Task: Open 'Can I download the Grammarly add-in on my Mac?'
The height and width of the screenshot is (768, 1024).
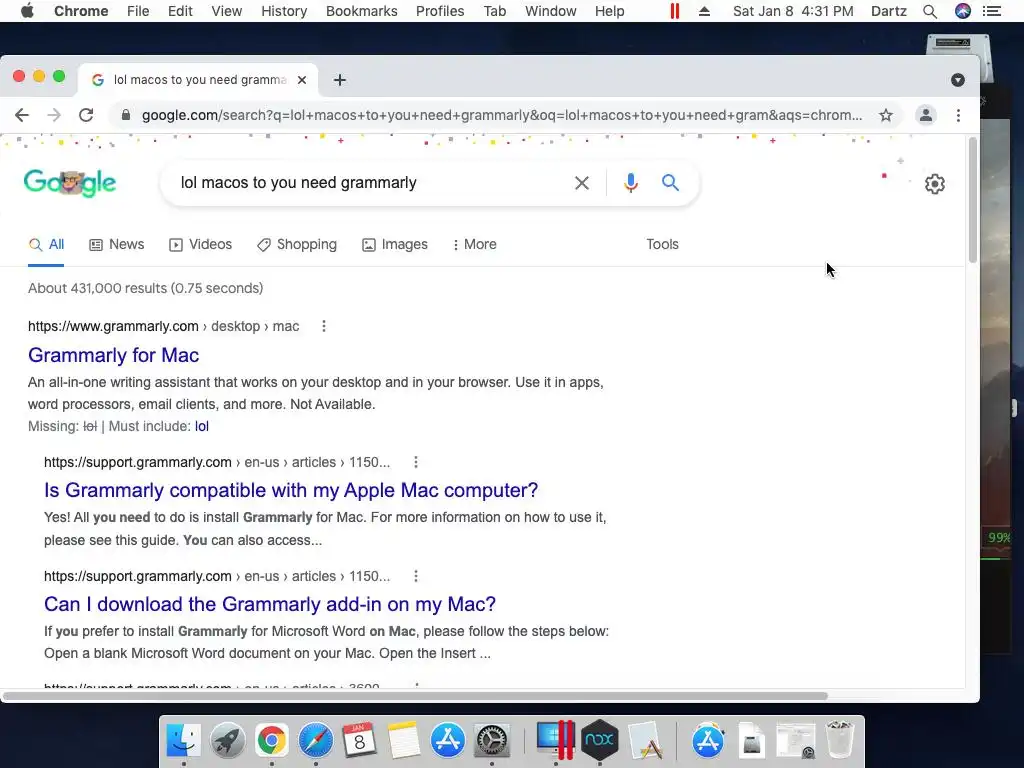Action: click(x=270, y=604)
